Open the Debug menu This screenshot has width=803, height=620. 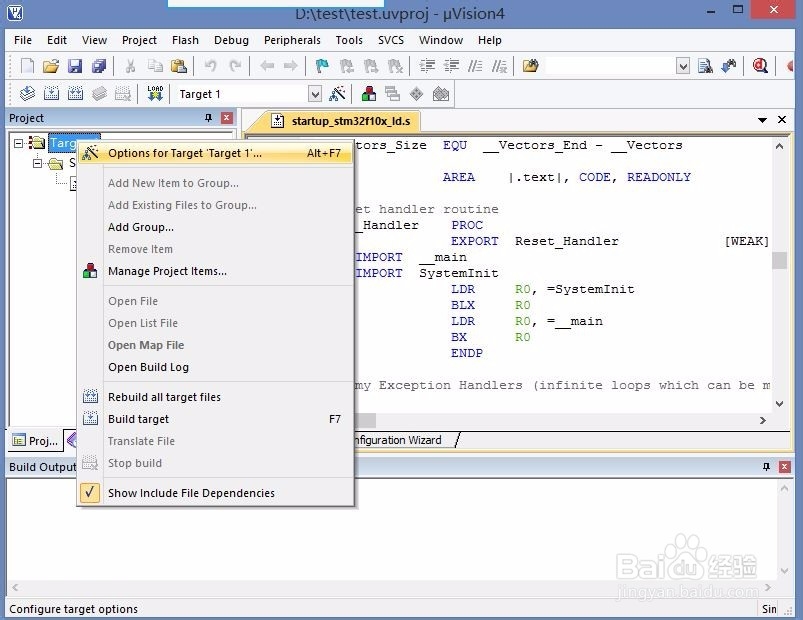point(231,40)
